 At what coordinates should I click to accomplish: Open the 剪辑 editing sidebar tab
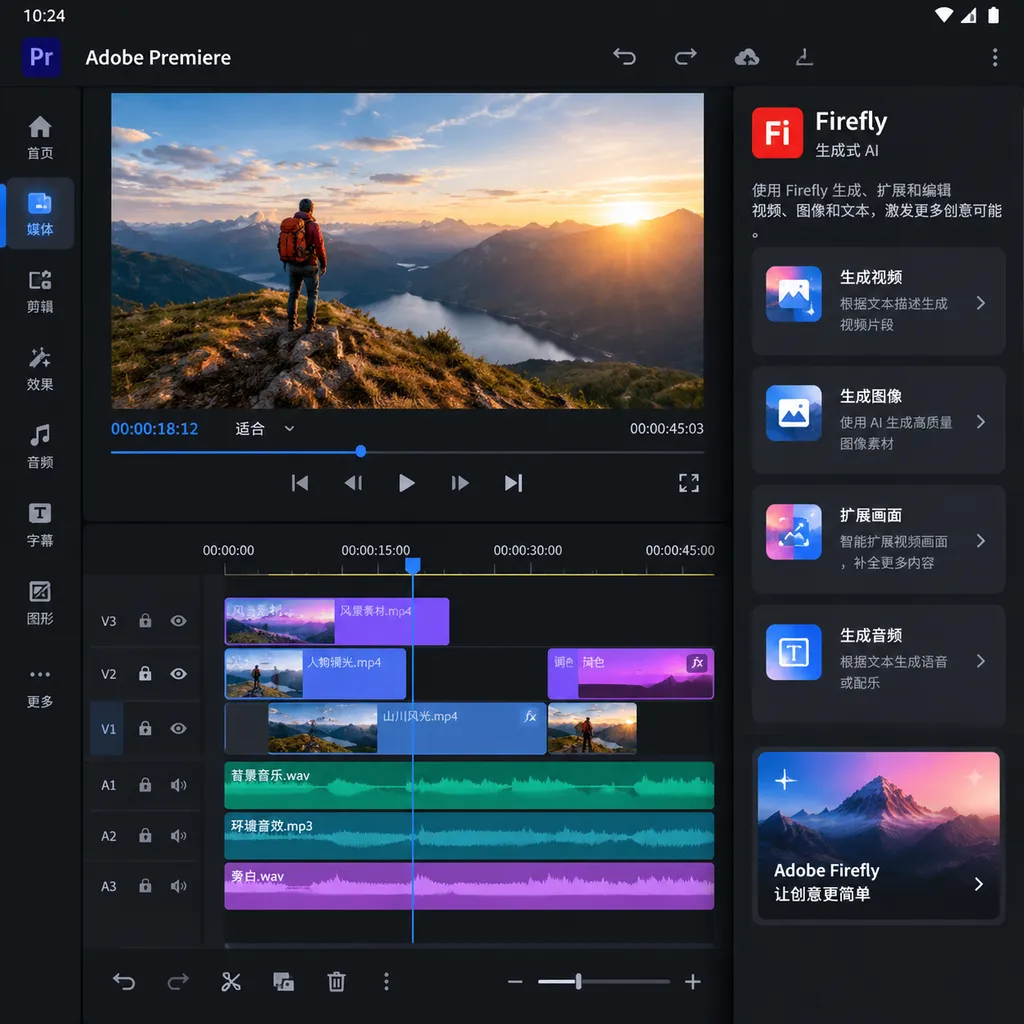[x=40, y=291]
